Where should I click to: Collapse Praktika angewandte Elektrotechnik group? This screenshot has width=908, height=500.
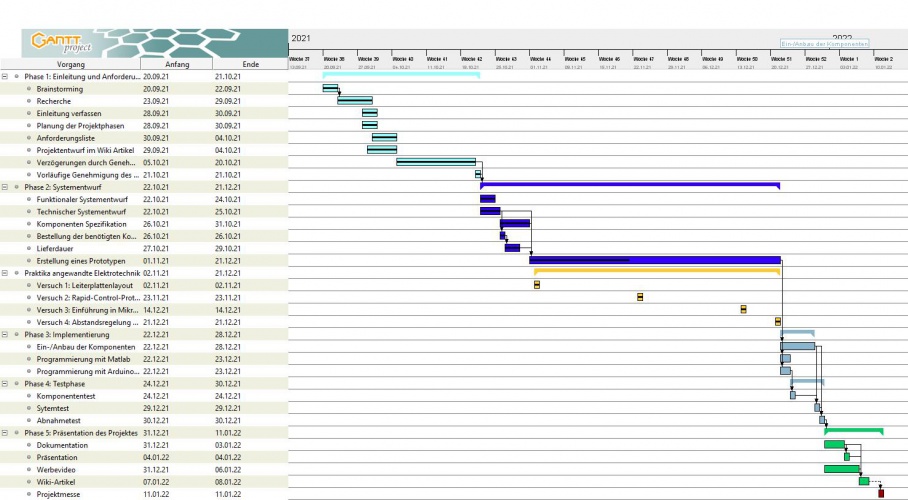tap(5, 273)
